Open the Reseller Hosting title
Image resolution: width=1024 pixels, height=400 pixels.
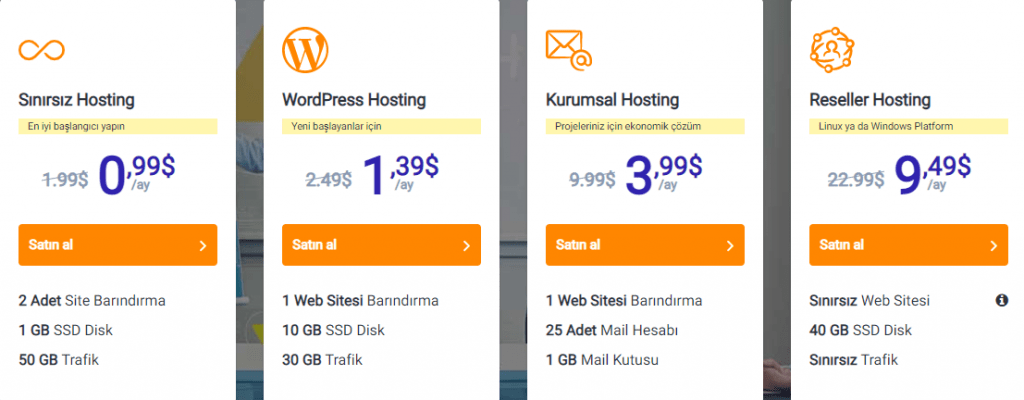coord(870,101)
